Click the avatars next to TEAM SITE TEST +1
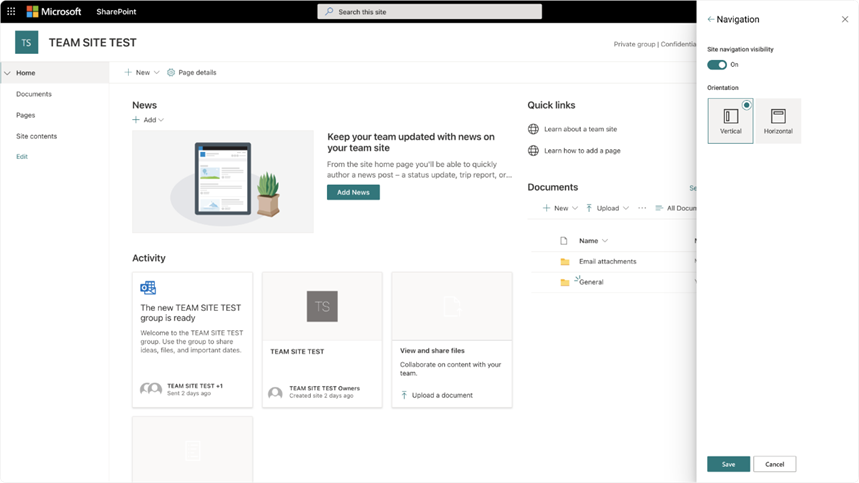The width and height of the screenshot is (859, 483). (x=151, y=389)
